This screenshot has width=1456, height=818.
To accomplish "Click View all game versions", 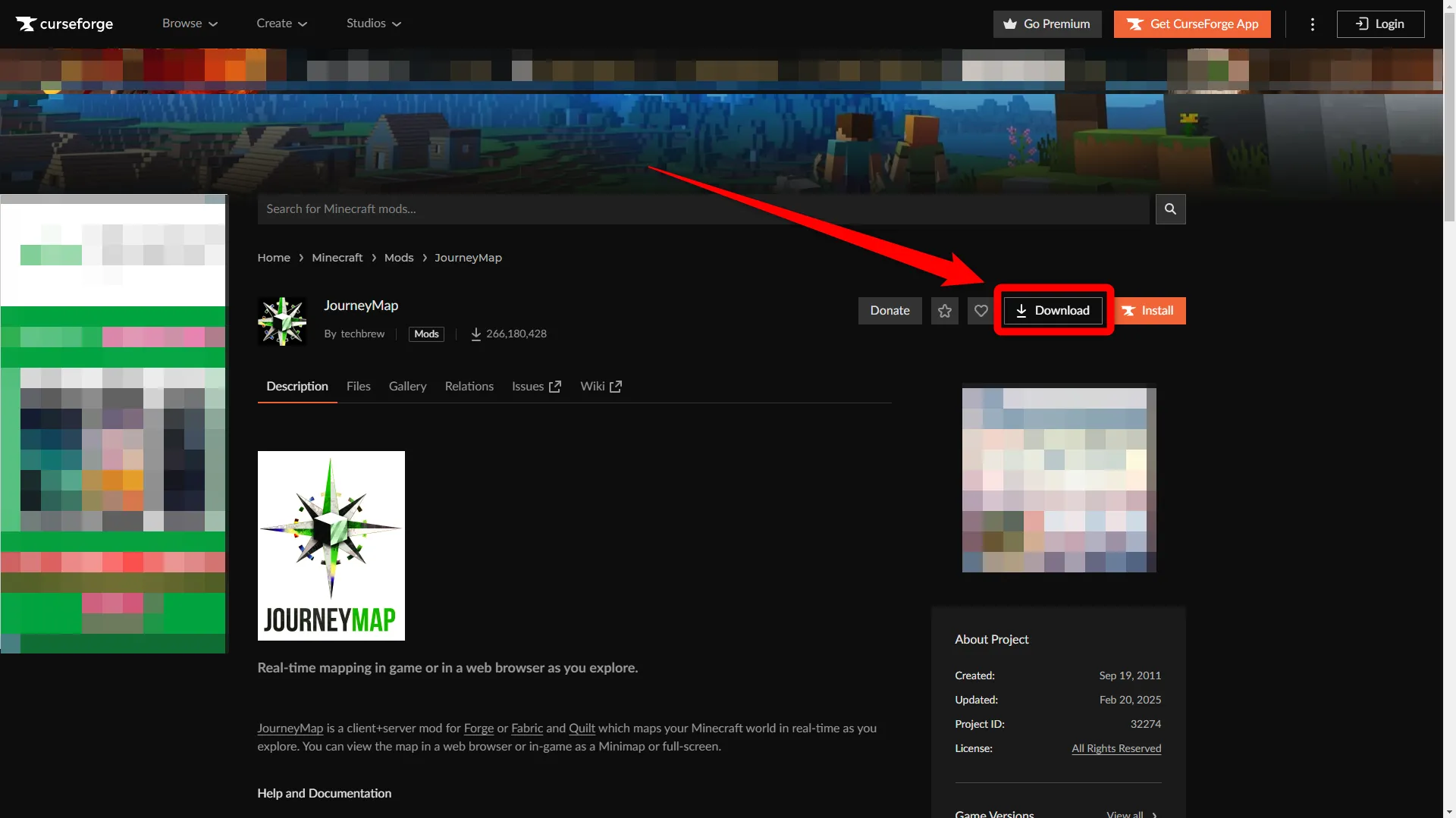I will tap(1131, 813).
